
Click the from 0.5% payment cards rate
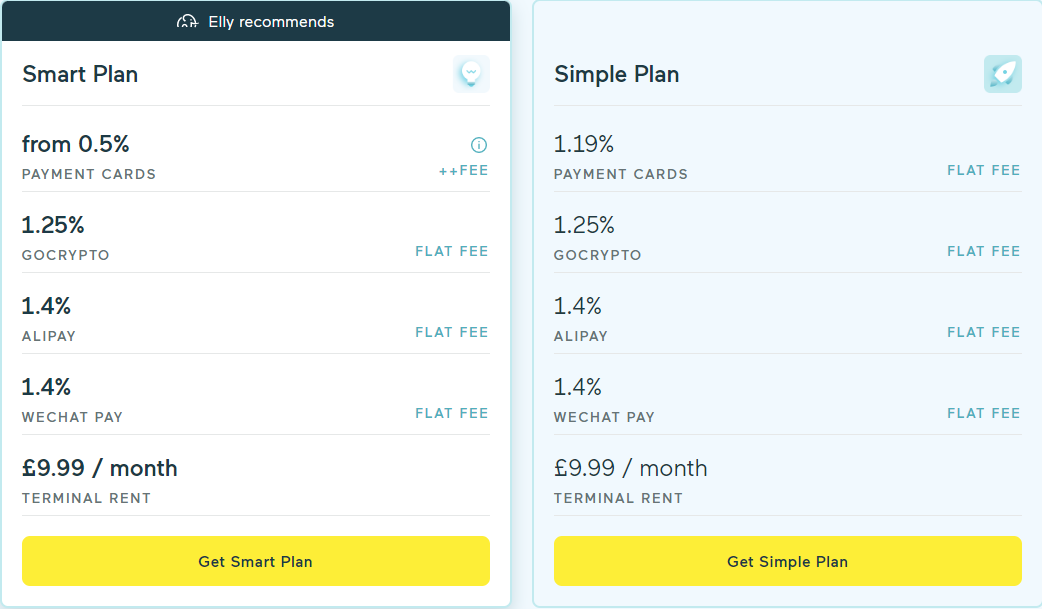tap(76, 144)
